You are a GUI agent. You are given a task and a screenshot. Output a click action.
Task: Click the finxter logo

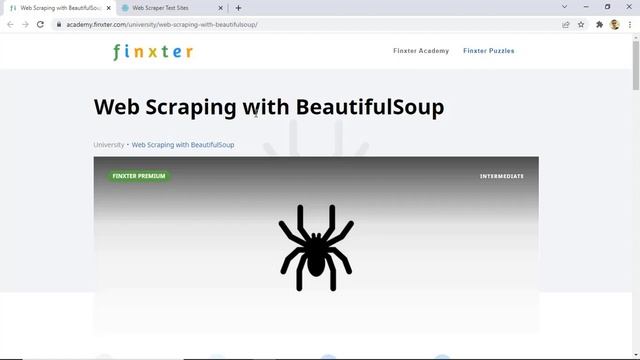[153, 52]
